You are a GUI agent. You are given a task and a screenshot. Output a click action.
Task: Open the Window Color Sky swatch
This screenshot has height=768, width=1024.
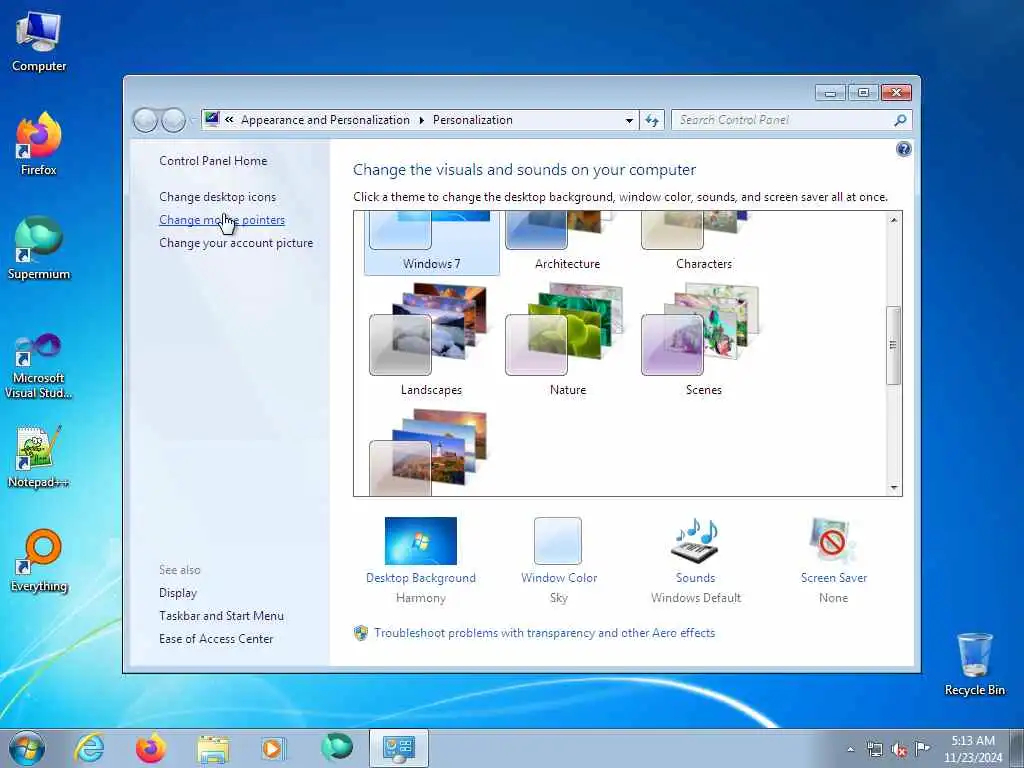558,541
